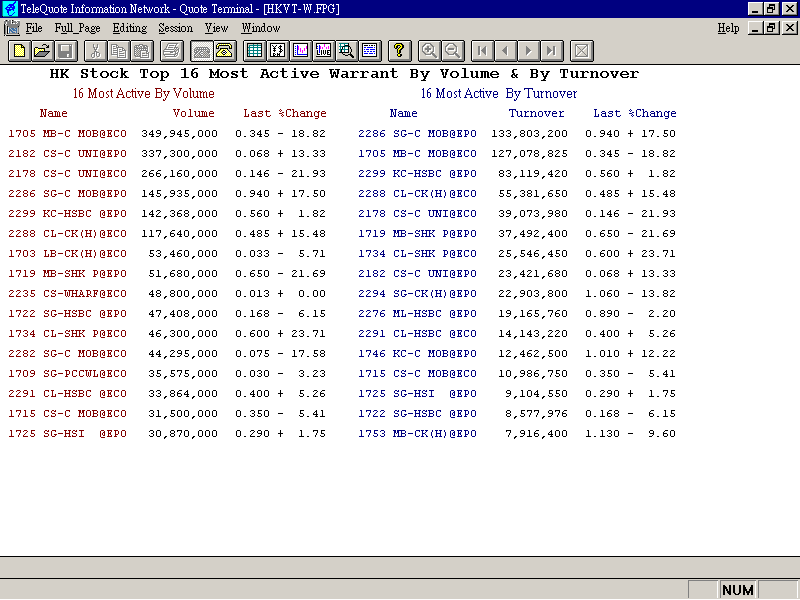Select turnover row 1753 MB-CK(H)@EPO
This screenshot has height=600, width=800.
pos(517,434)
